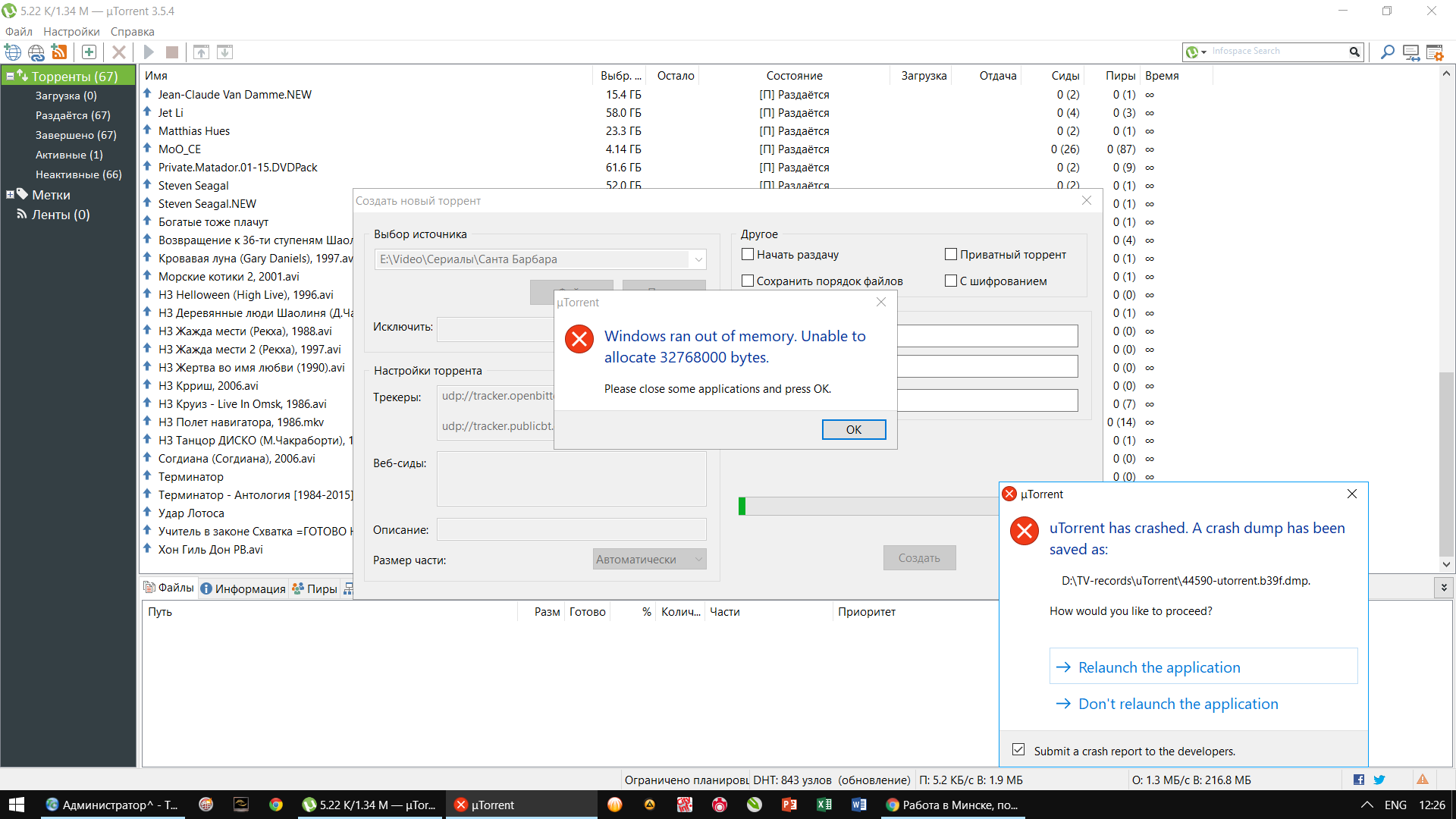The height and width of the screenshot is (819, 1456).
Task: Click Add Torrent toolbar icon
Action: pyautogui.click(x=13, y=52)
